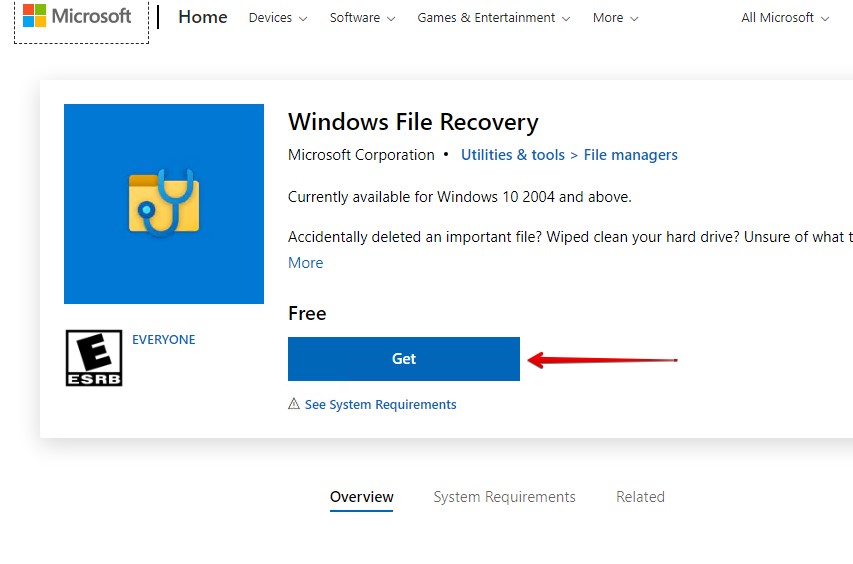Screen dimensions: 853x564
Task: Switch to the Related tab
Action: tap(640, 497)
